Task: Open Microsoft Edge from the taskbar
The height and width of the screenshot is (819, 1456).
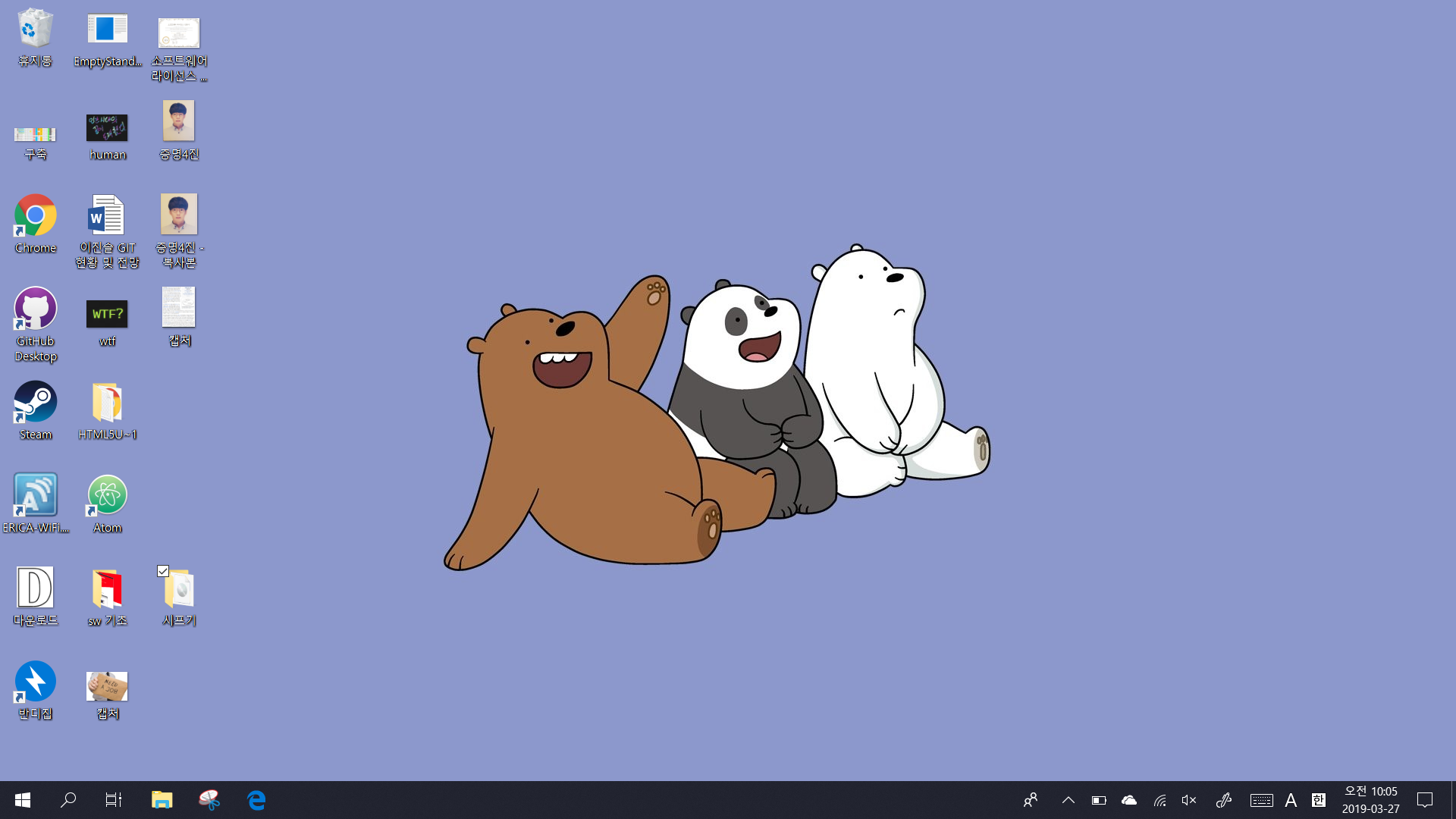Action: point(256,800)
